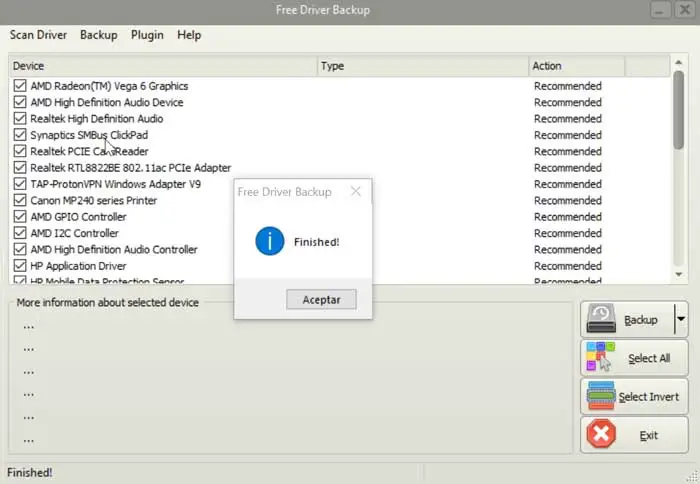The image size is (700, 484).
Task: Minimize the Free Driver Backup window
Action: pos(660,10)
